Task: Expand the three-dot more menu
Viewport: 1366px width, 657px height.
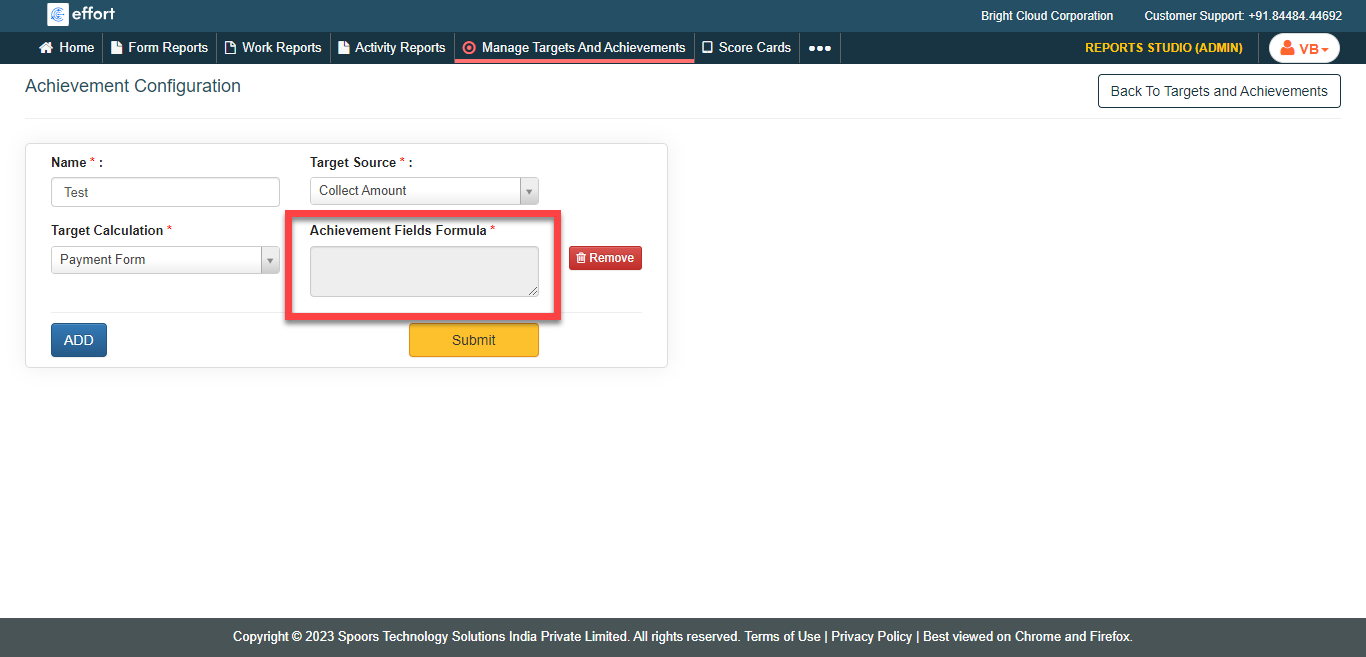Action: pyautogui.click(x=819, y=48)
